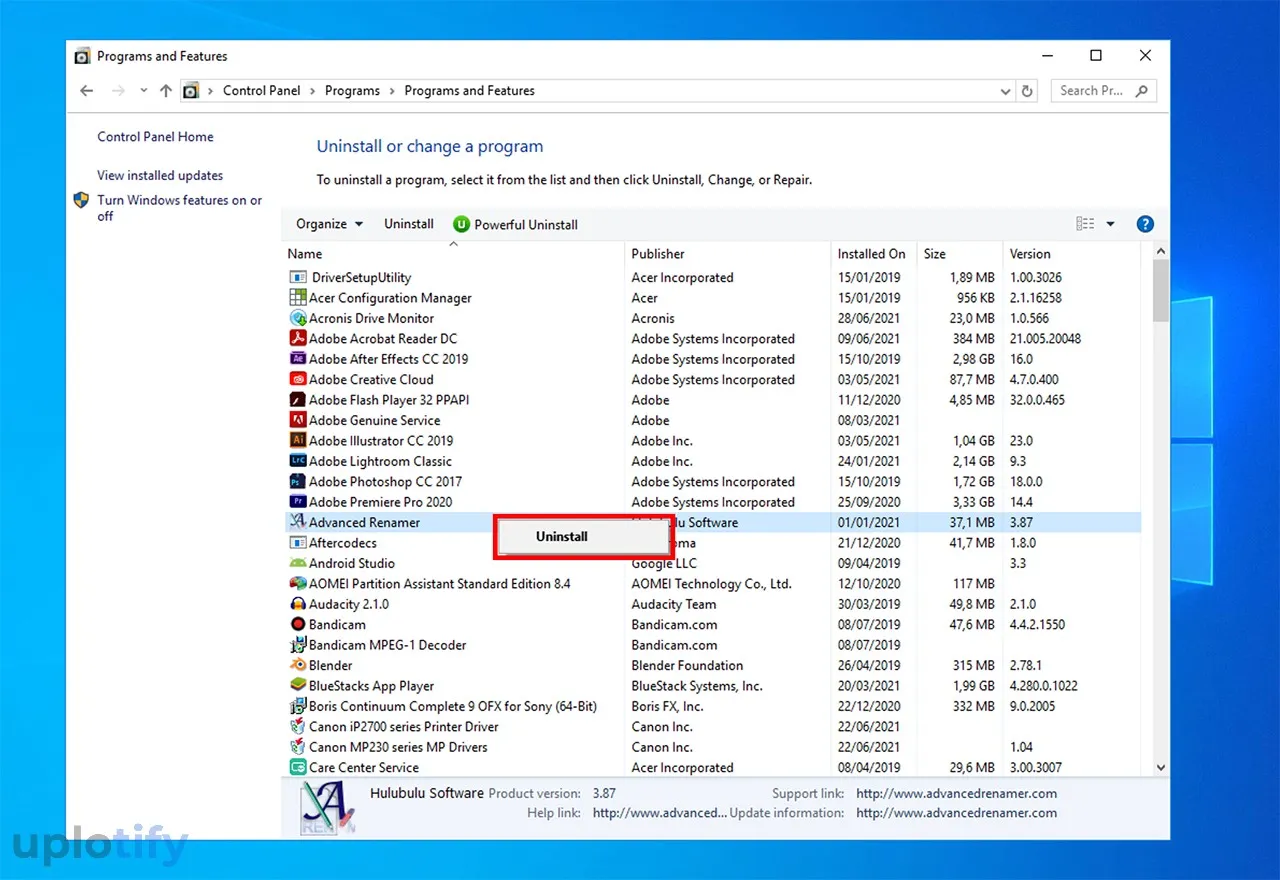Click the Search Programs input field
The height and width of the screenshot is (880, 1280).
tap(1104, 91)
